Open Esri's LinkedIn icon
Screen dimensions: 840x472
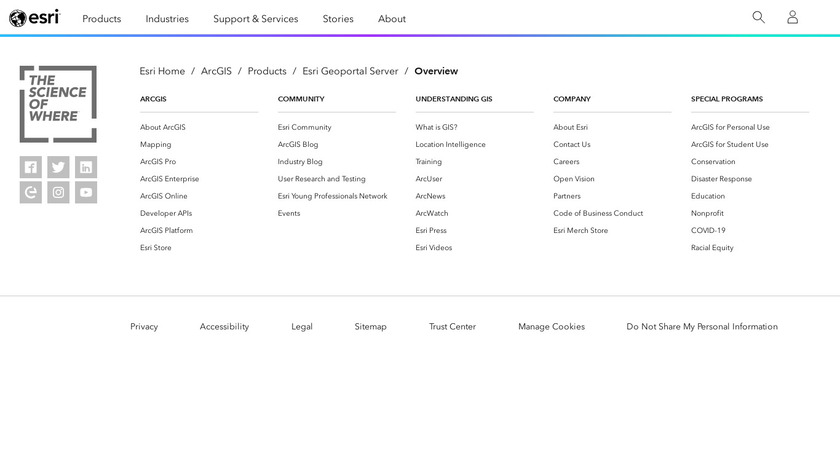pyautogui.click(x=86, y=167)
